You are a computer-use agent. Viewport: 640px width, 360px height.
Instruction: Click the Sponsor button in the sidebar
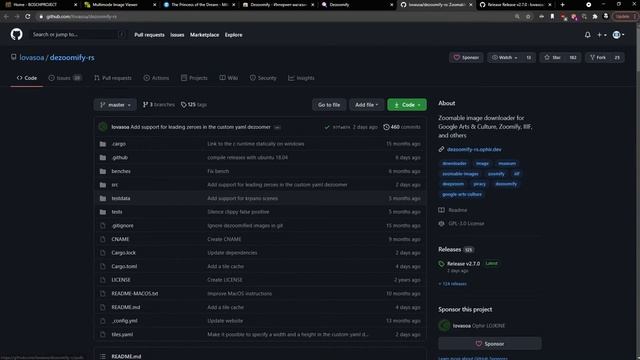coord(490,344)
